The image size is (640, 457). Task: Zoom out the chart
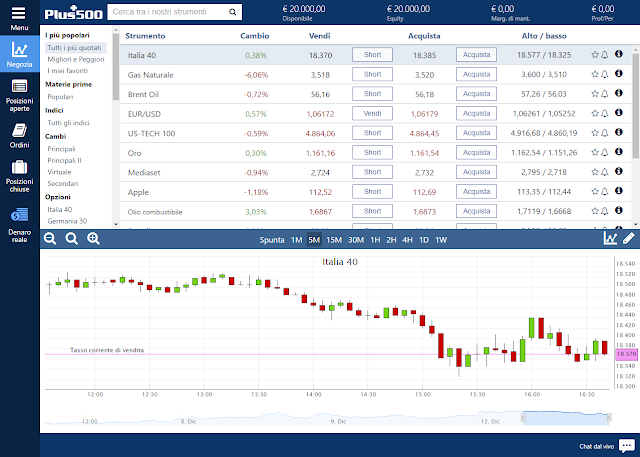tap(50, 239)
